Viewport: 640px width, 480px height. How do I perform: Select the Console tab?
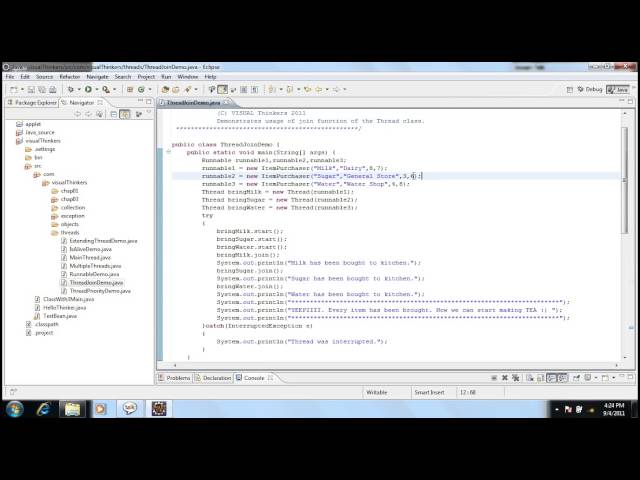point(254,378)
